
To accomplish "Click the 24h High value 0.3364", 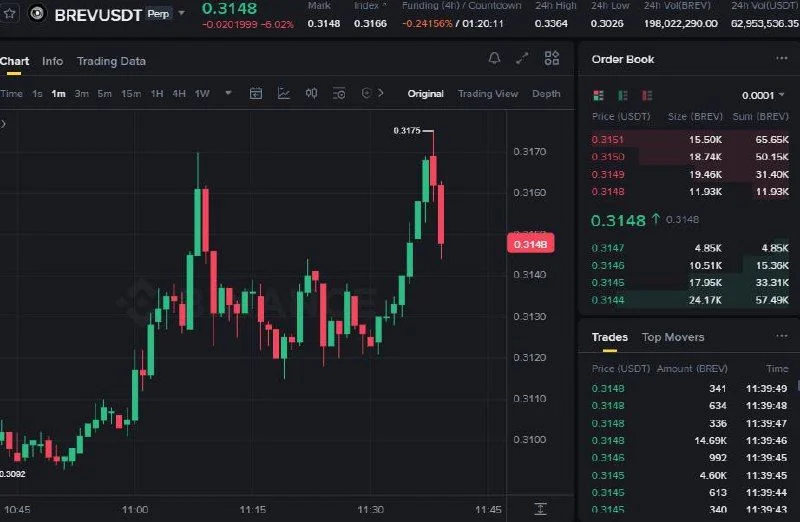I will [551, 23].
